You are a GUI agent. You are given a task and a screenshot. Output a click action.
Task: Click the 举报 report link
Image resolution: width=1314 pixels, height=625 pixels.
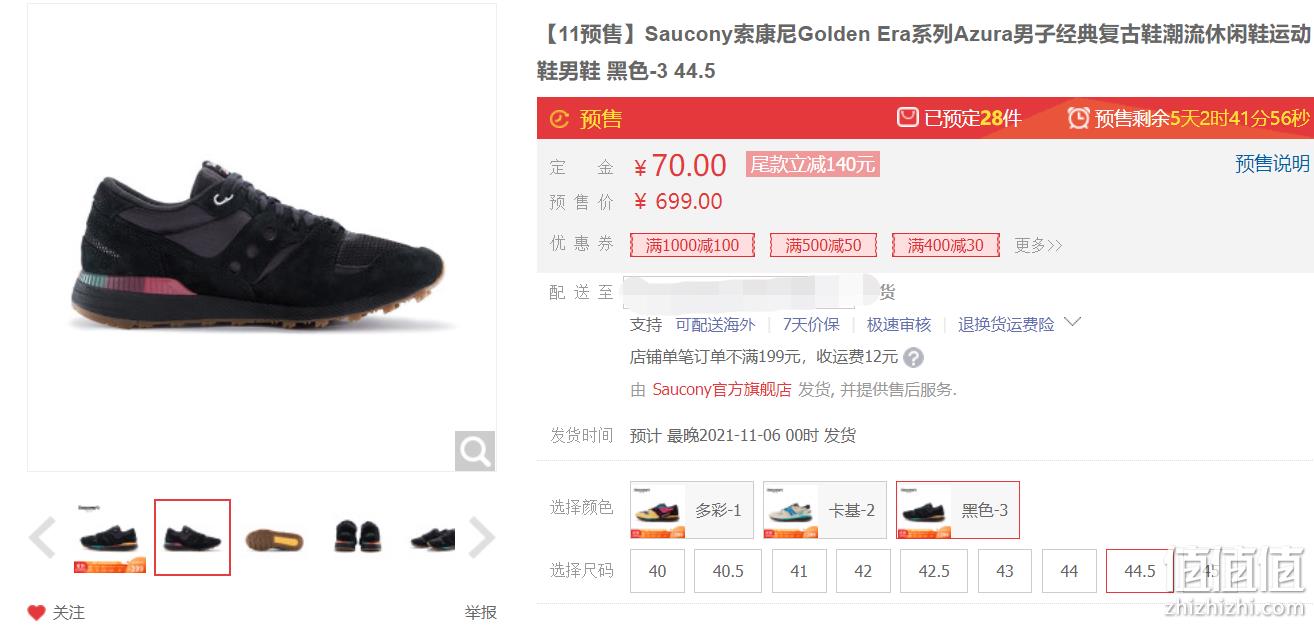pyautogui.click(x=480, y=612)
